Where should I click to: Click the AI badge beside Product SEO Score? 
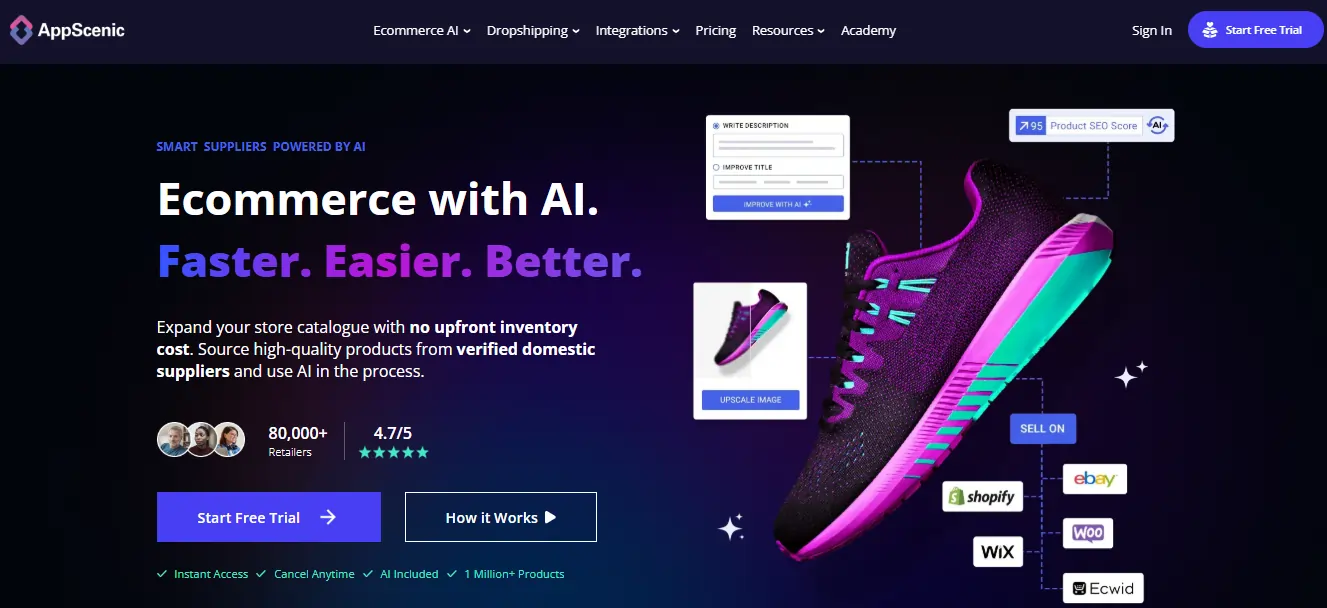(1157, 125)
